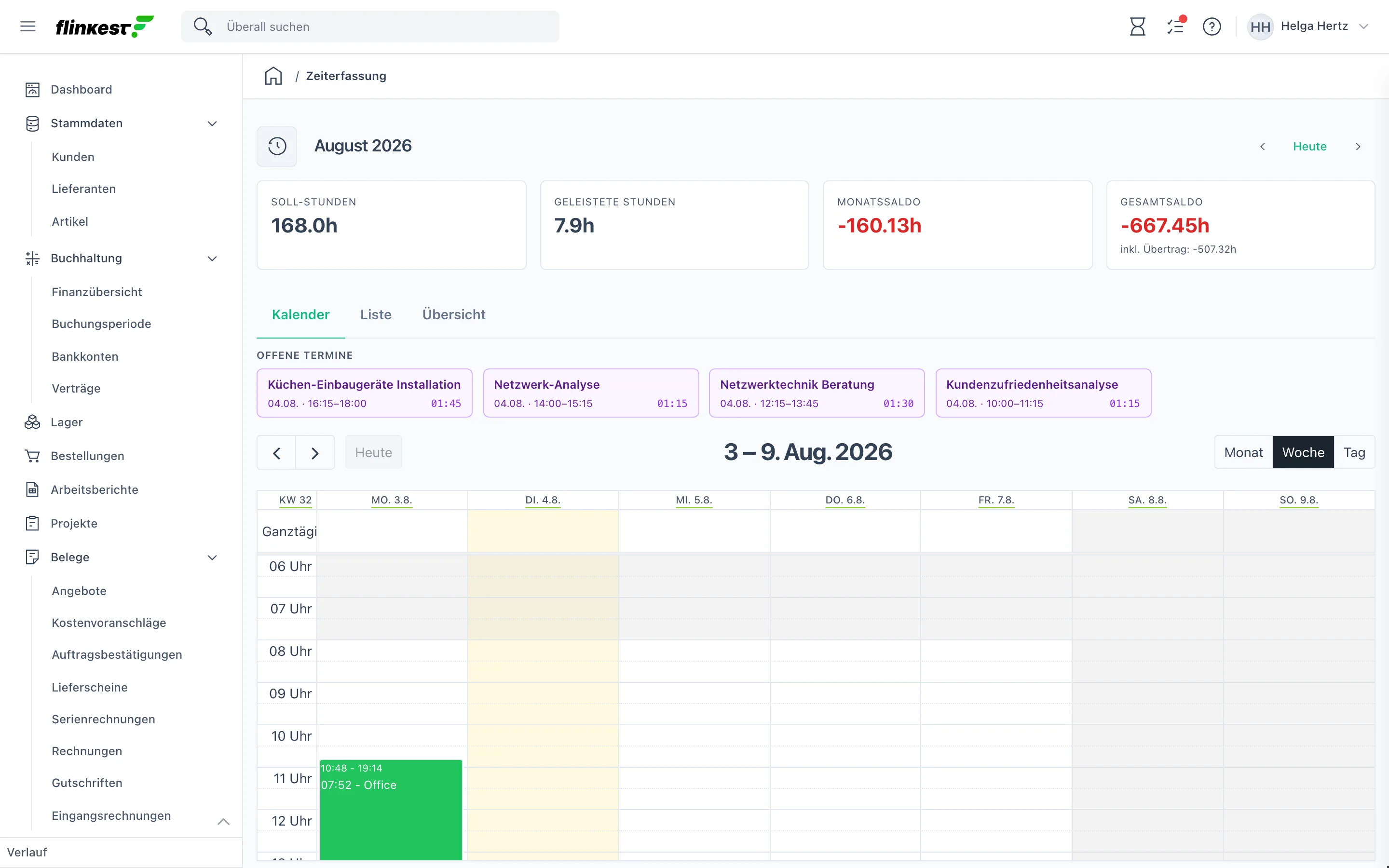This screenshot has width=1389, height=868.
Task: Click the Bestellungen shopping cart icon
Action: click(32, 456)
